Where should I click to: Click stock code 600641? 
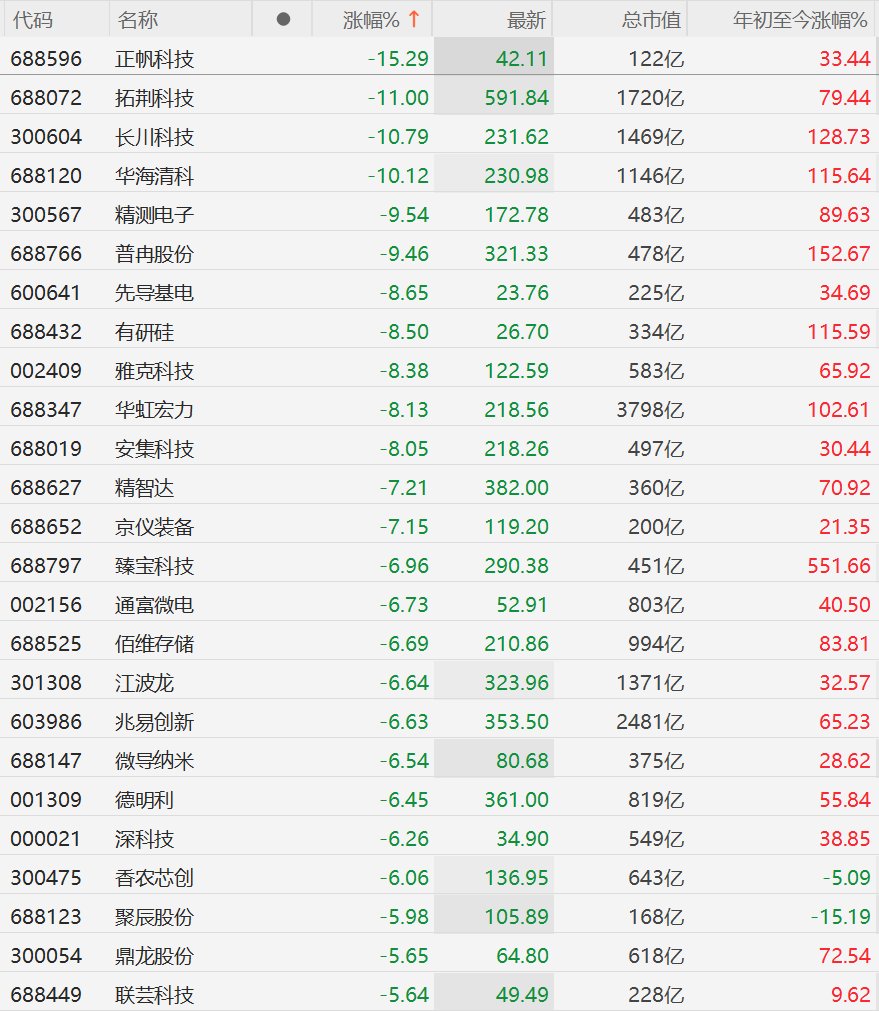pyautogui.click(x=46, y=293)
